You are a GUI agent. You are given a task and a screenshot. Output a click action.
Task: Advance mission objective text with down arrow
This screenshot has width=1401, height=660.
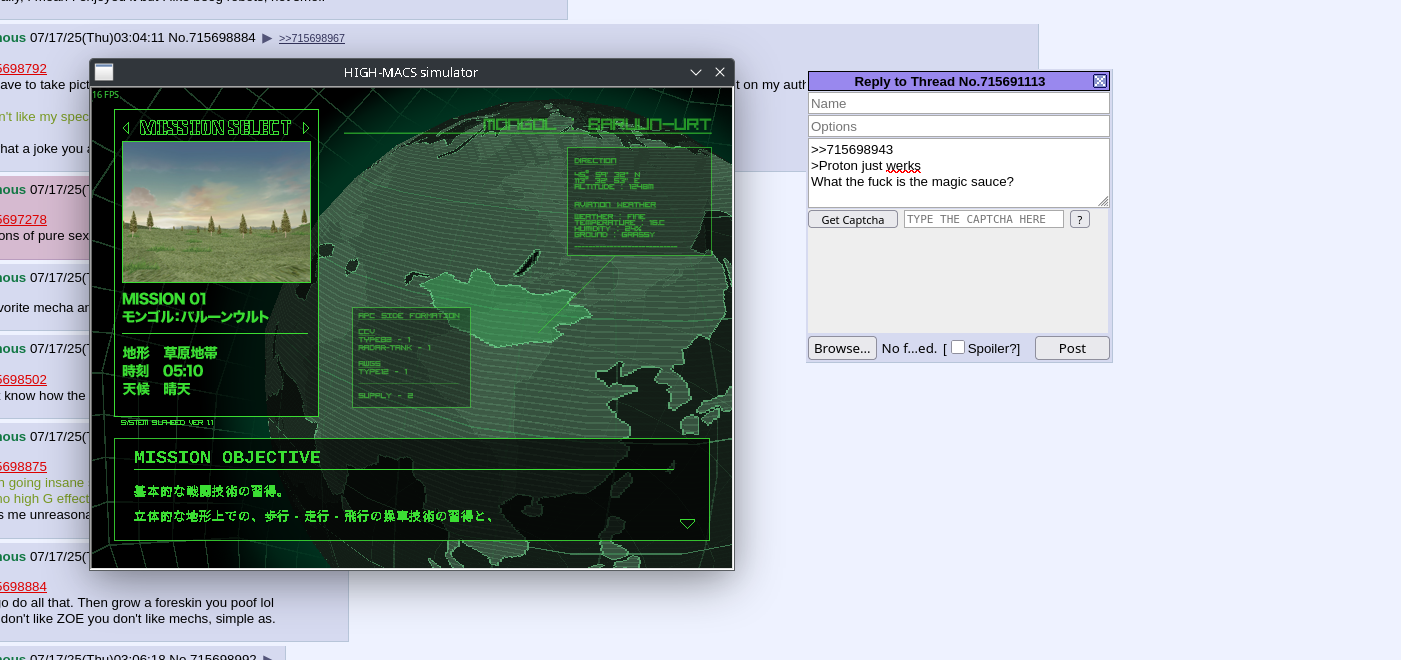pyautogui.click(x=687, y=524)
